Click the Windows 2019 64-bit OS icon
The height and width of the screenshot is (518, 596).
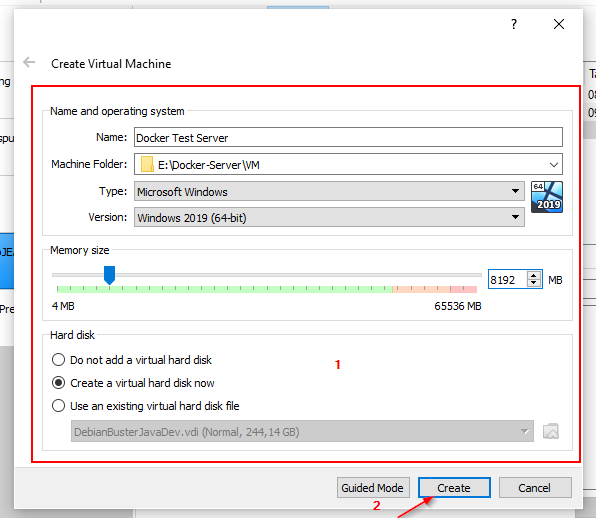[547, 197]
